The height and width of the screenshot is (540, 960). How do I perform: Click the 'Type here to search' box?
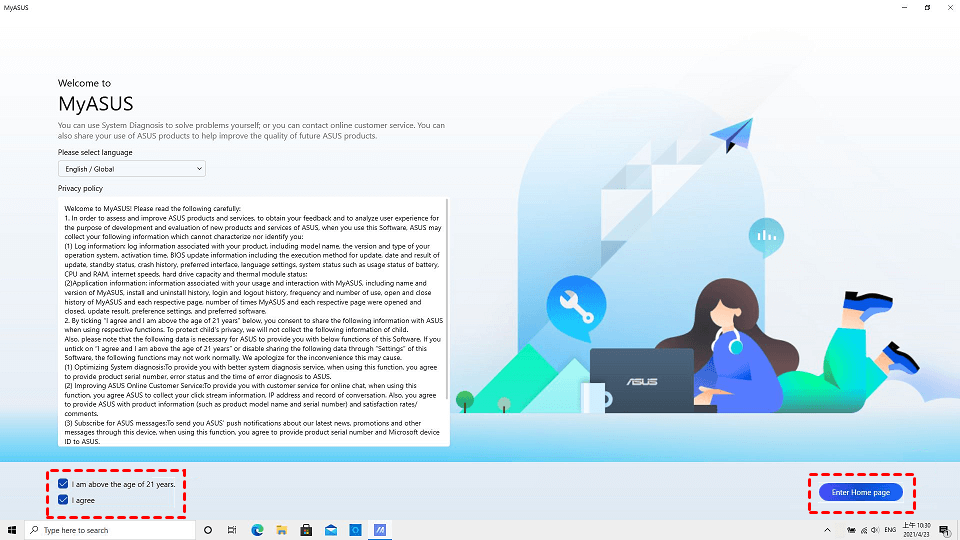tap(110, 530)
